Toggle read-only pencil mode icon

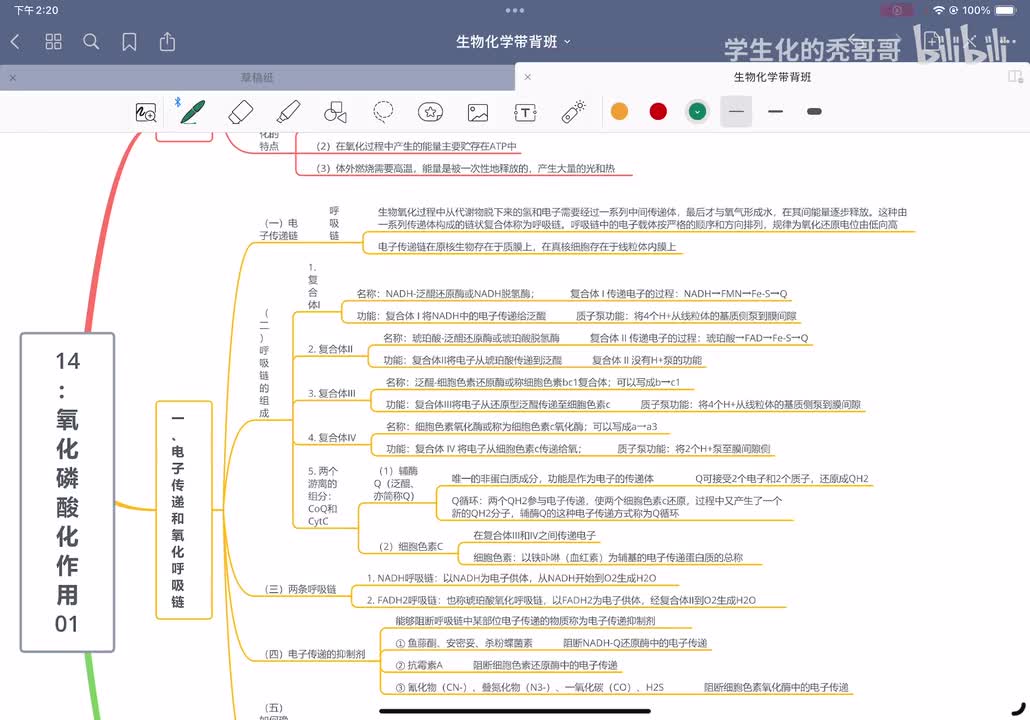tap(971, 41)
